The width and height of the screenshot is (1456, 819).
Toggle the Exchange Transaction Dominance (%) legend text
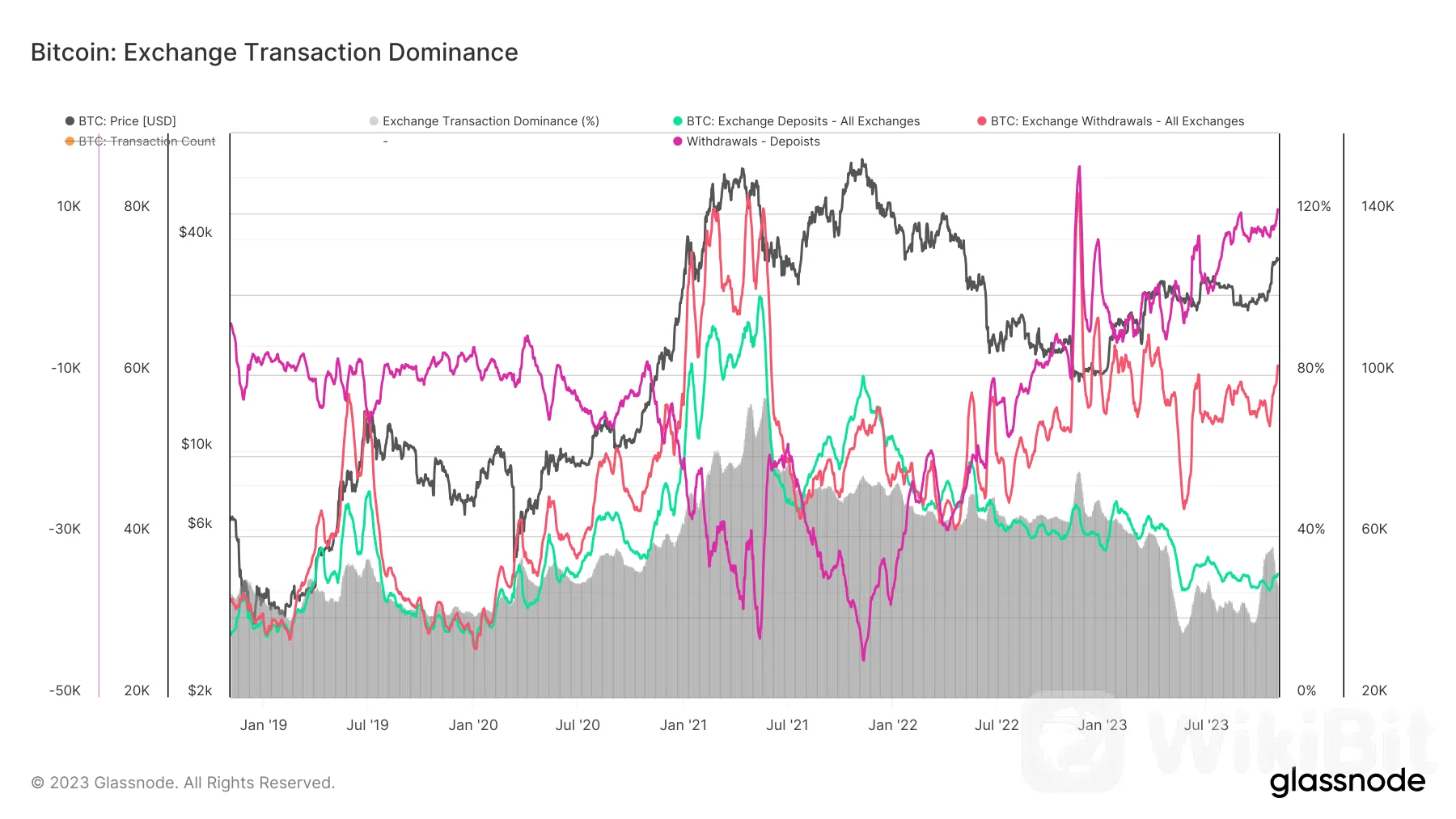click(x=490, y=121)
